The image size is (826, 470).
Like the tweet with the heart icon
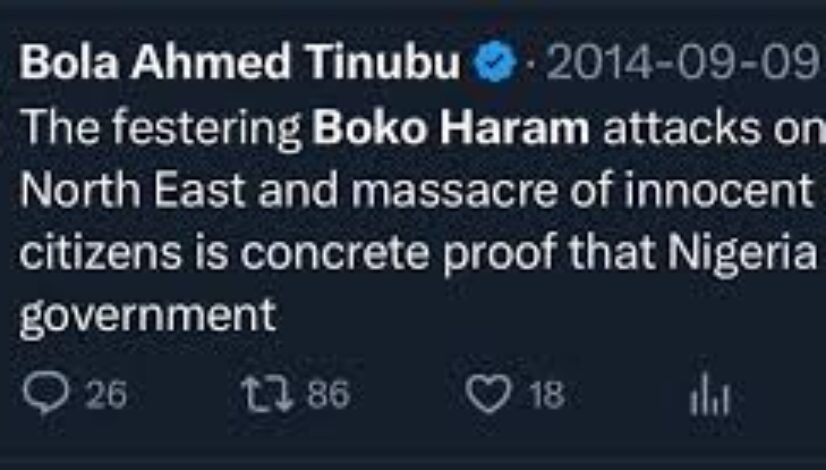[x=490, y=395]
